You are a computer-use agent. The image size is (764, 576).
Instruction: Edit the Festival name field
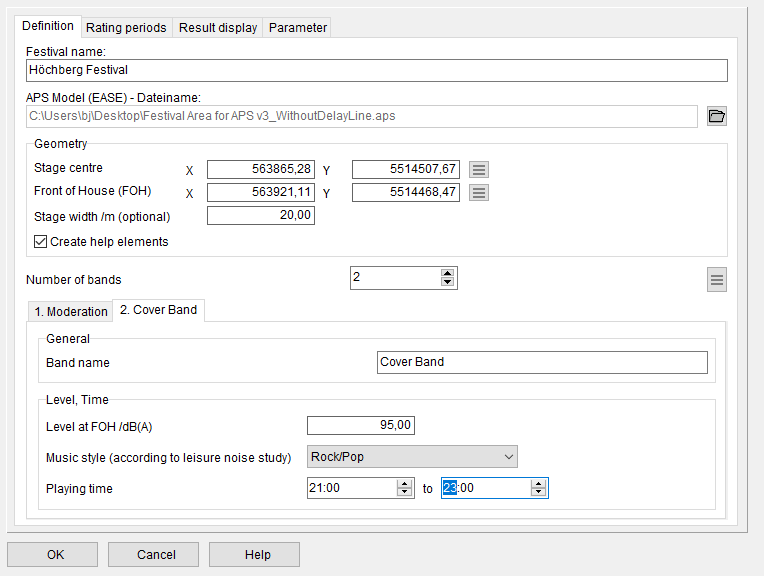377,70
